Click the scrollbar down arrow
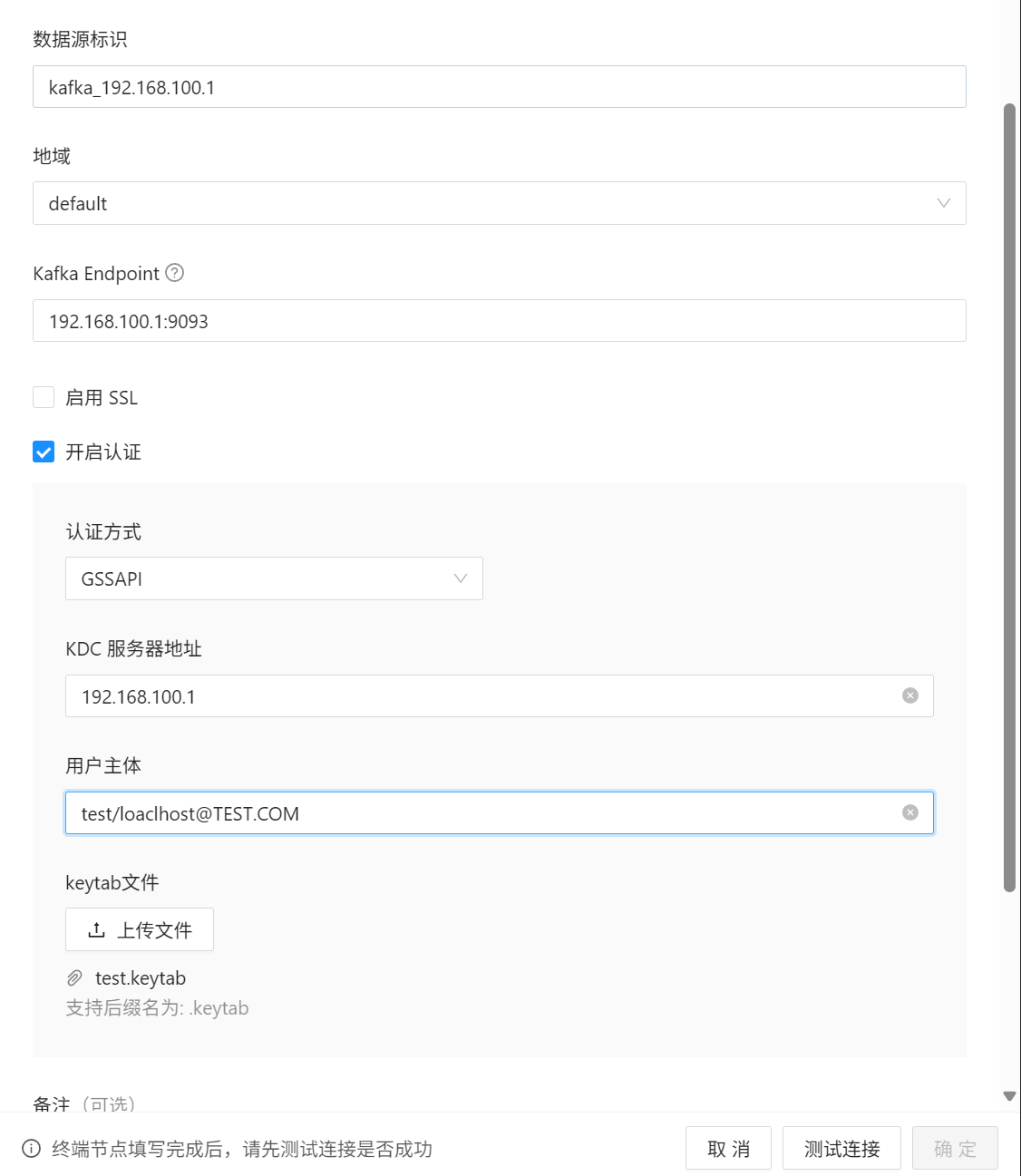 tap(1009, 1096)
